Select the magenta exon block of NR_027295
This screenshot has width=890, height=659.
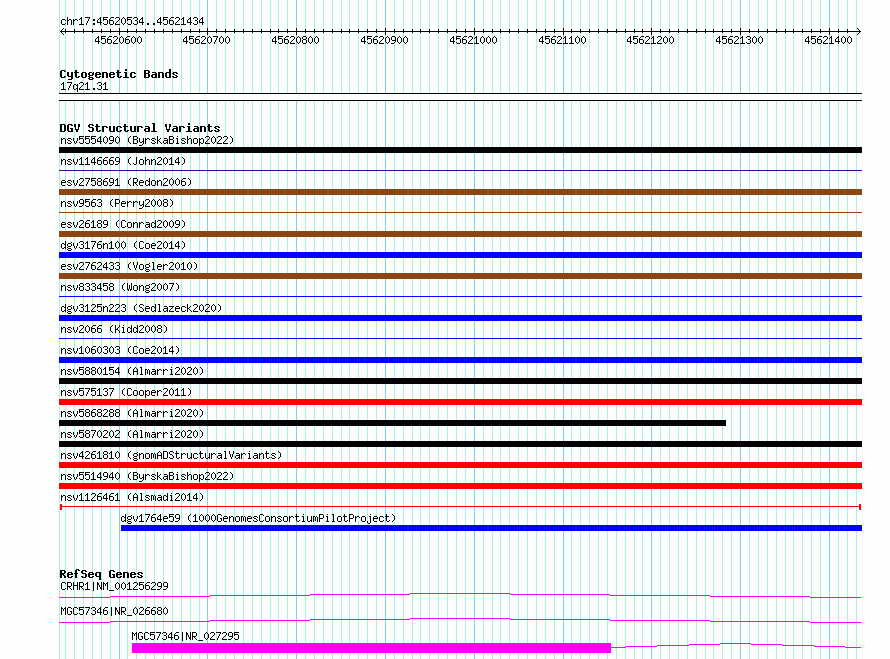pos(371,648)
